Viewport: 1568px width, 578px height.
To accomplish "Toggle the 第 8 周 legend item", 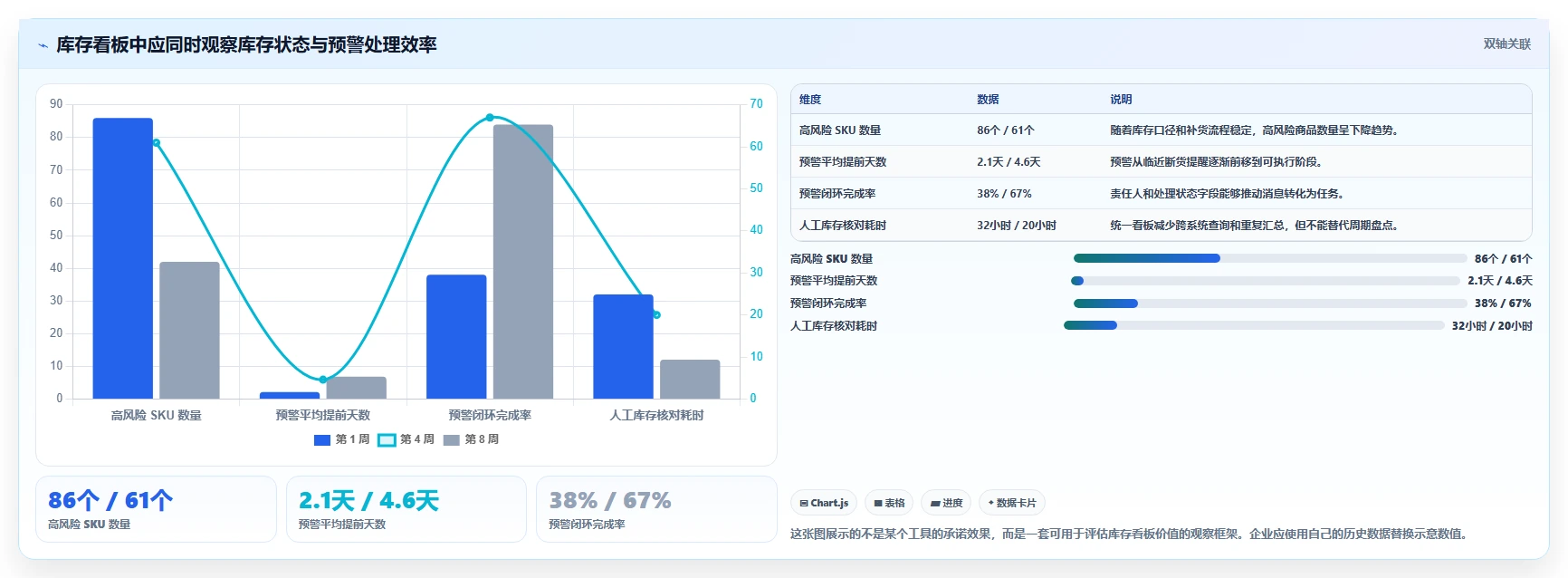I will [471, 439].
